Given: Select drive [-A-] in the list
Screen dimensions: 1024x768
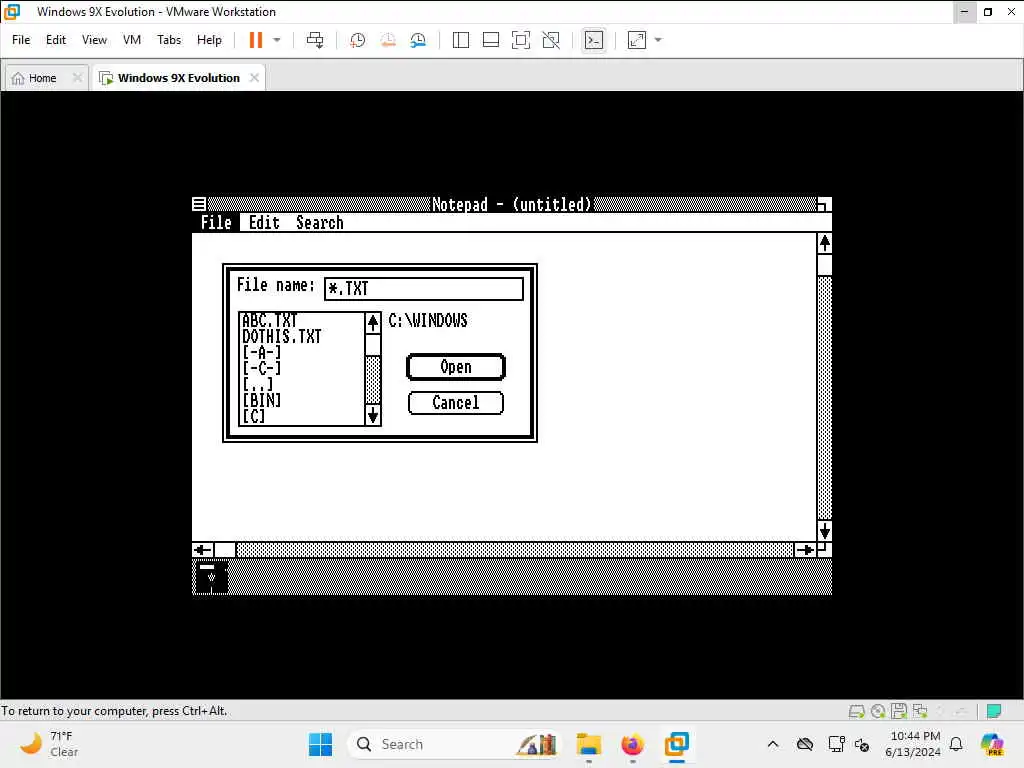Looking at the screenshot, I should pos(261,352).
